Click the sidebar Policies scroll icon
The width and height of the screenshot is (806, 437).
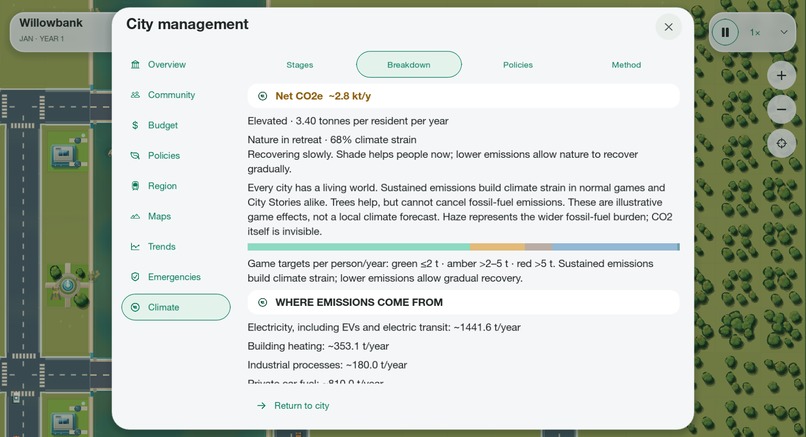(135, 156)
